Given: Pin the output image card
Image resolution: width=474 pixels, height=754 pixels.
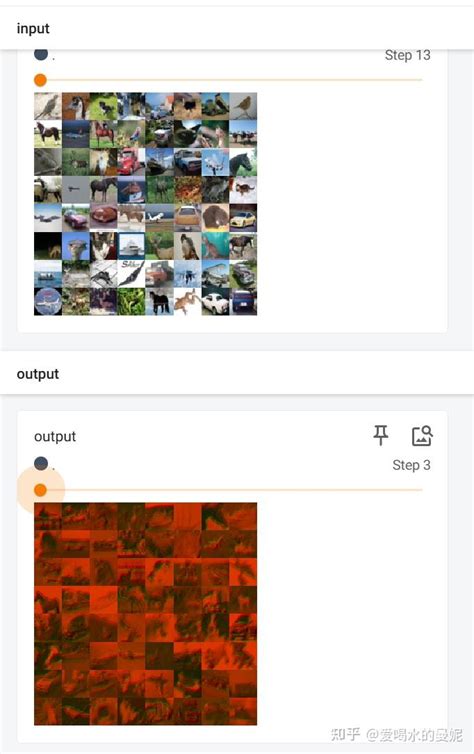Looking at the screenshot, I should pyautogui.click(x=381, y=435).
